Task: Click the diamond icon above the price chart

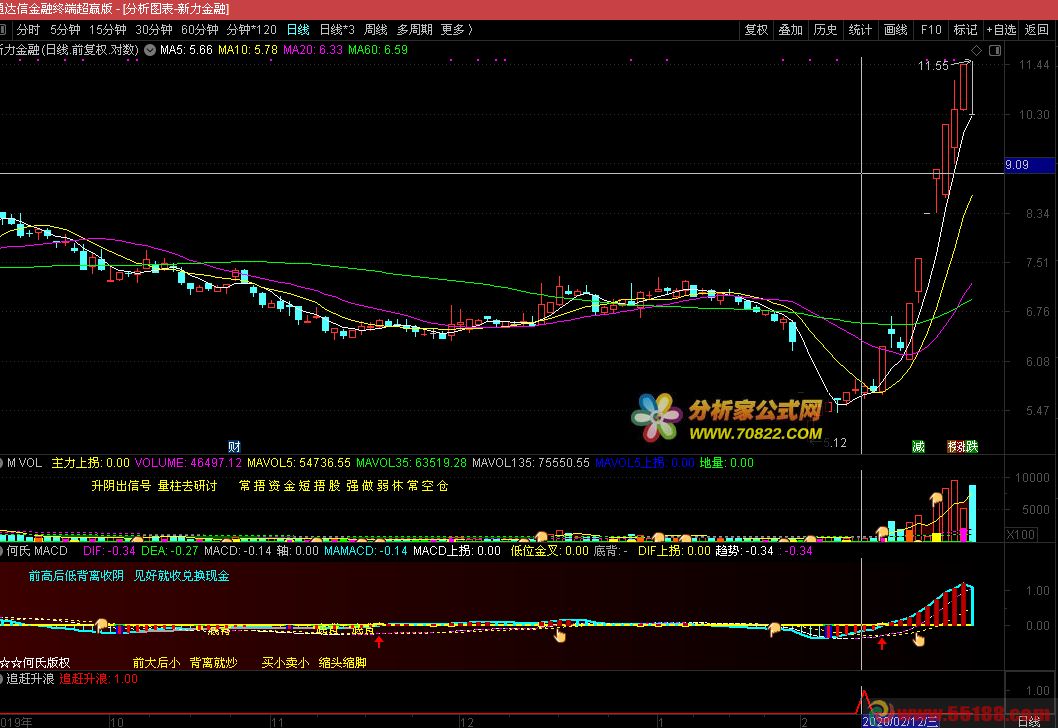Action: click(976, 49)
